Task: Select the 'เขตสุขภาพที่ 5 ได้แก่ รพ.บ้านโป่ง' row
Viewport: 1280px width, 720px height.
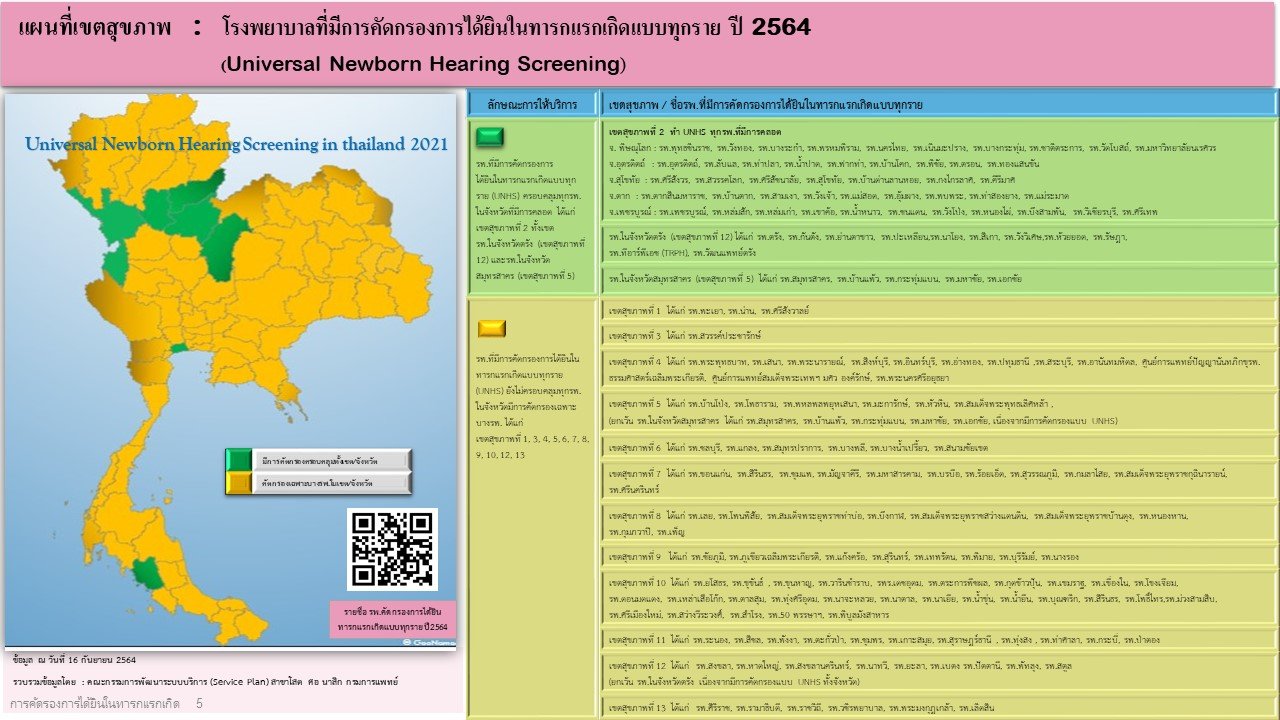Action: [x=938, y=411]
